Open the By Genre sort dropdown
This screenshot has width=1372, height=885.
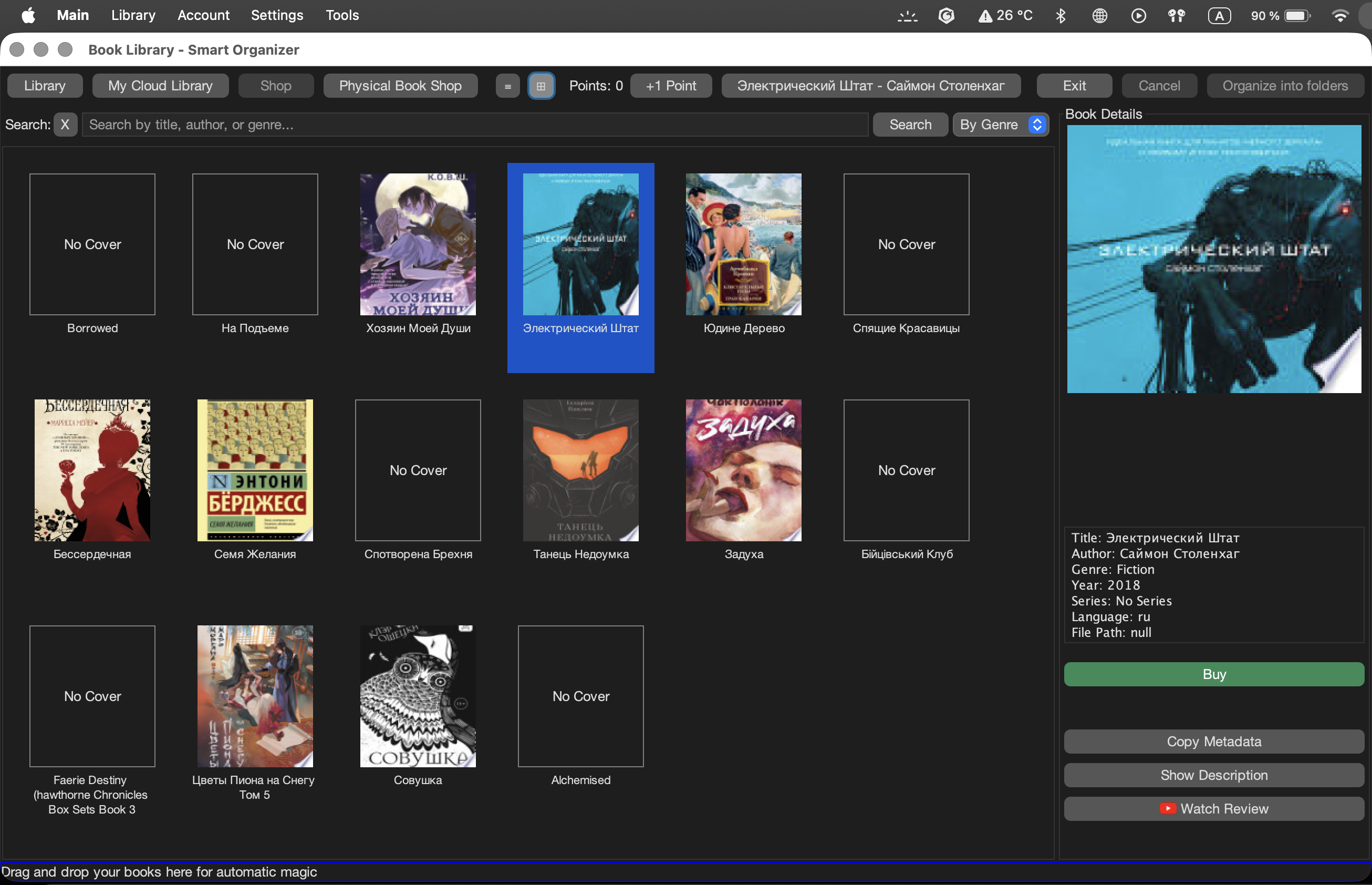tap(1001, 125)
